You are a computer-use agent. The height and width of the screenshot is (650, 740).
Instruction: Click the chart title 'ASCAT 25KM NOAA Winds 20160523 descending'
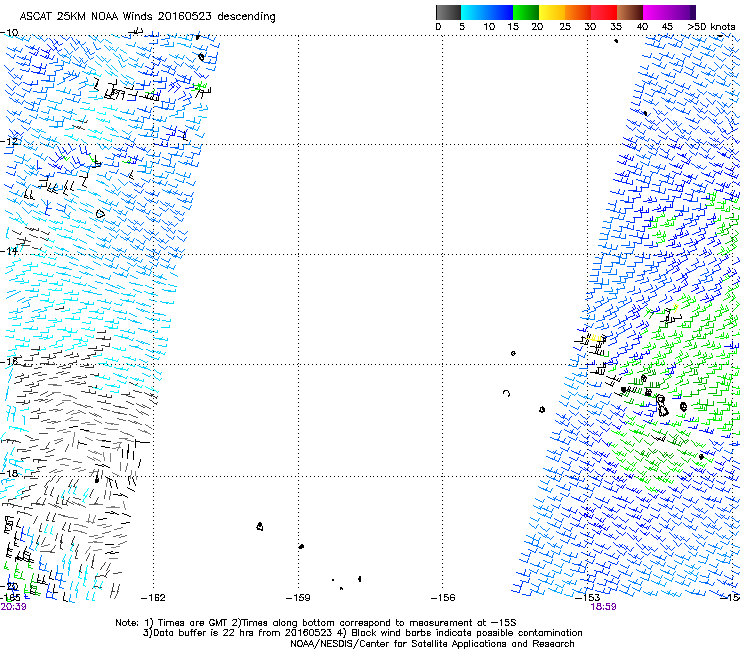click(147, 16)
